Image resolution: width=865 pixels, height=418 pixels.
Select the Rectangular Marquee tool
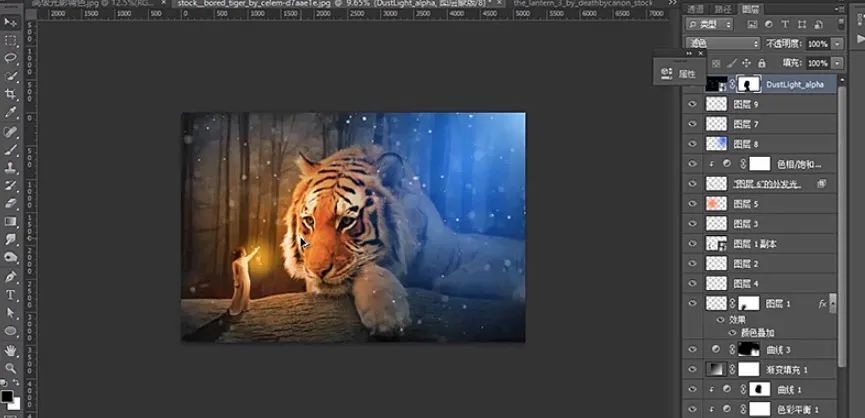point(11,39)
